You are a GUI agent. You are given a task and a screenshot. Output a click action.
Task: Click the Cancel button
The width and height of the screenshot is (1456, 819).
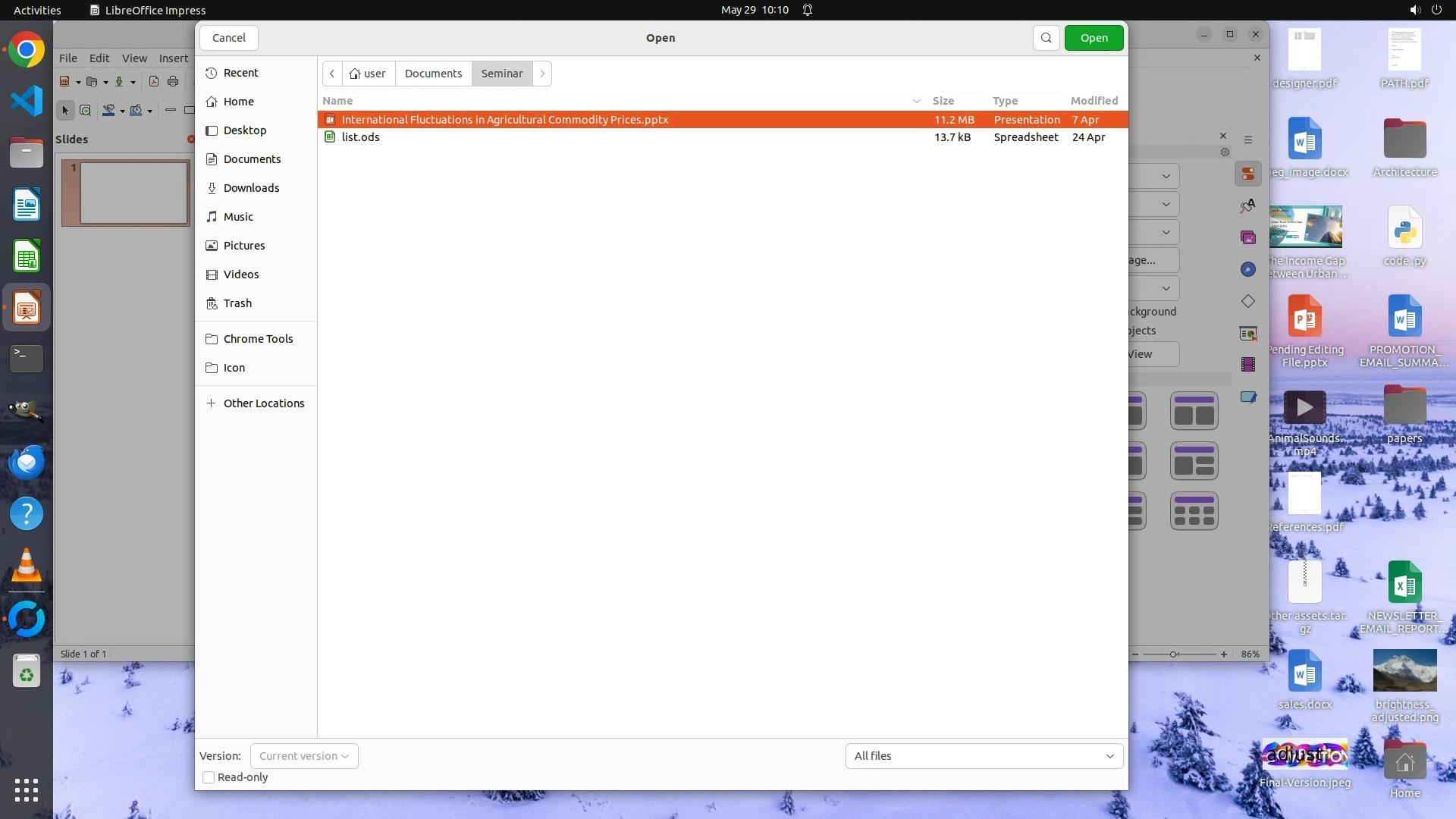pyautogui.click(x=228, y=38)
